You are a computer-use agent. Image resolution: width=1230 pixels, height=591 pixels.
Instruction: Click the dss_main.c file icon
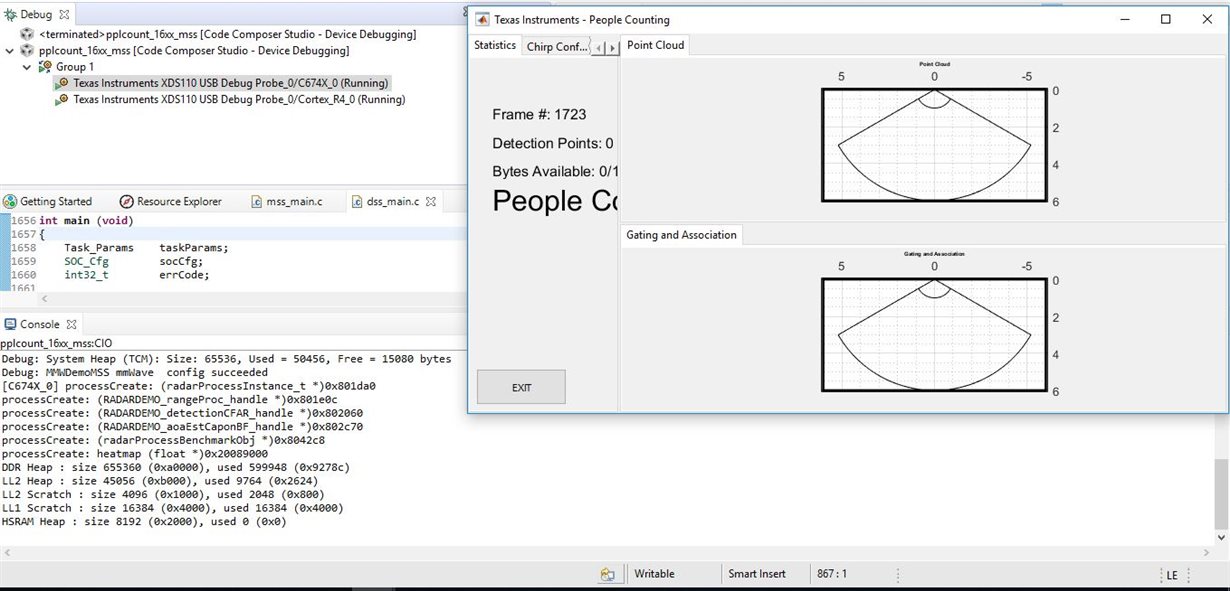[359, 201]
